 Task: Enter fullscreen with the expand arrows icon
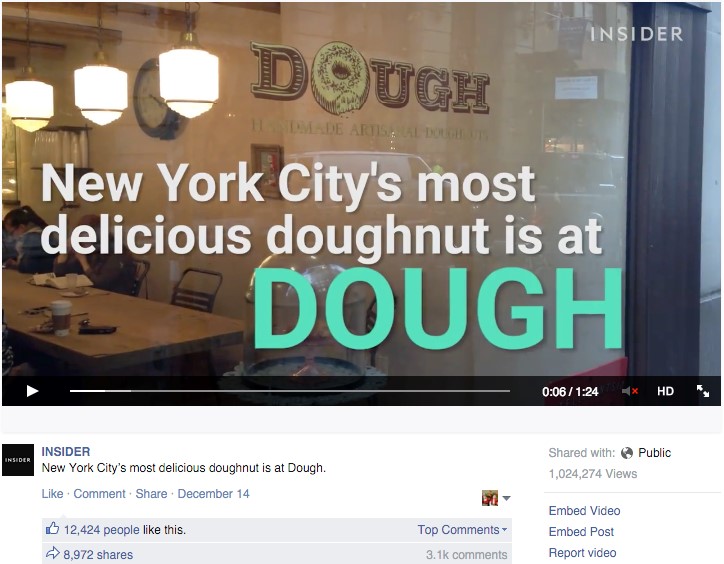[x=703, y=391]
